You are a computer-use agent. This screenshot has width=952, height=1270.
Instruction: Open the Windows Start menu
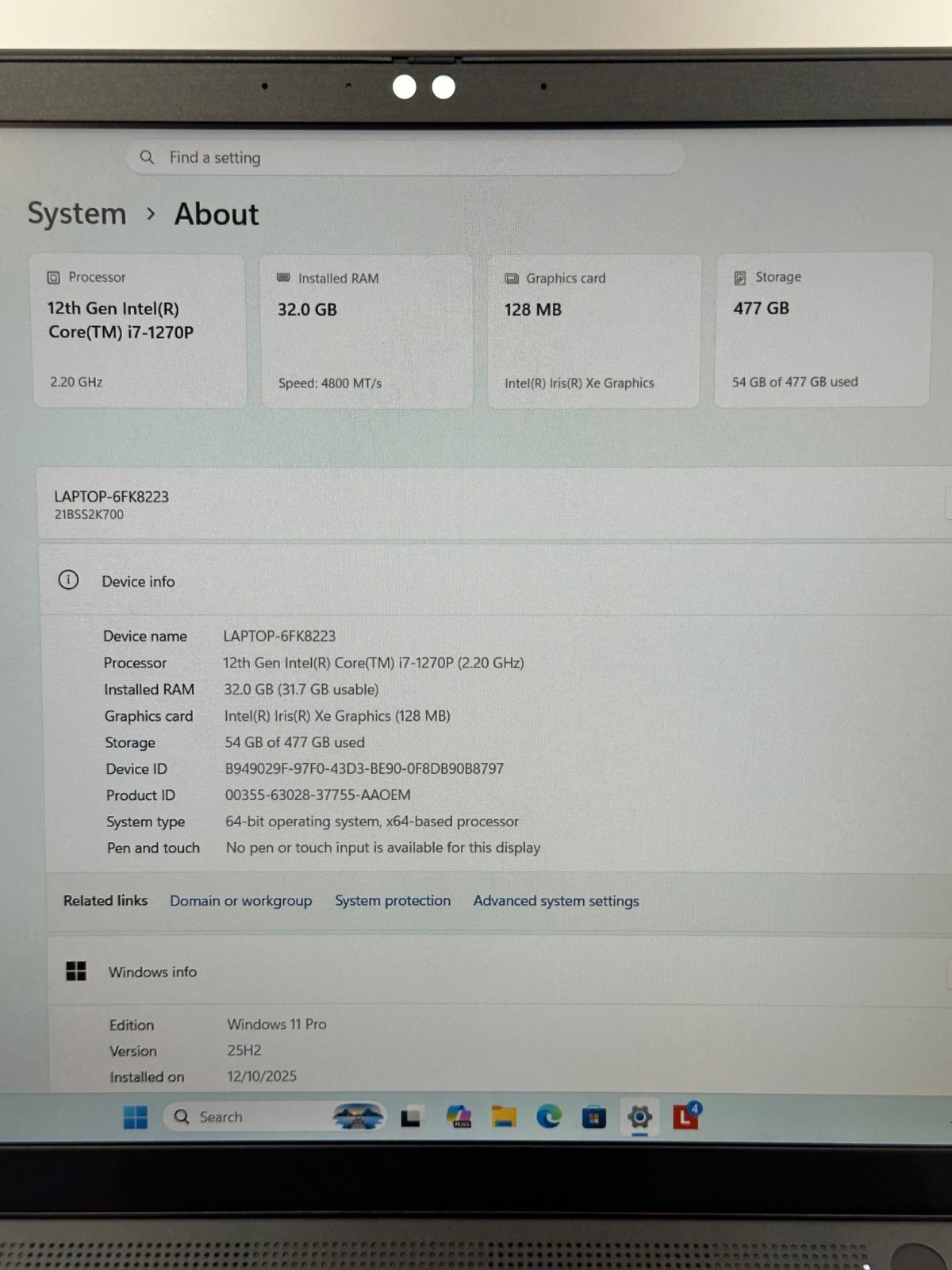[136, 1117]
